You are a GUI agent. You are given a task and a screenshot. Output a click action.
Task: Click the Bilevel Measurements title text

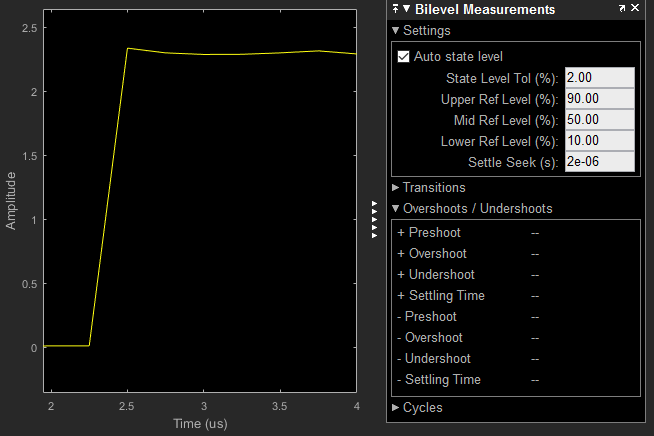click(x=485, y=9)
